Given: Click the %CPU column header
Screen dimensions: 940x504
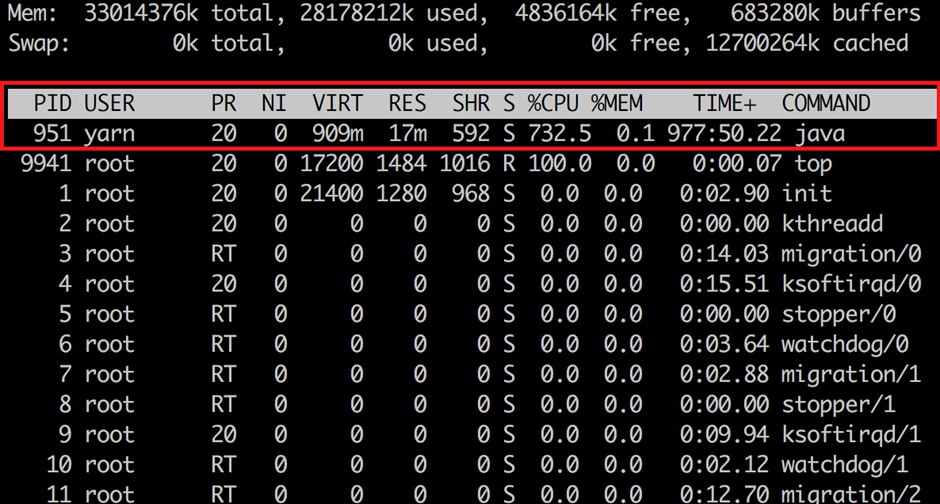Looking at the screenshot, I should pos(553,103).
